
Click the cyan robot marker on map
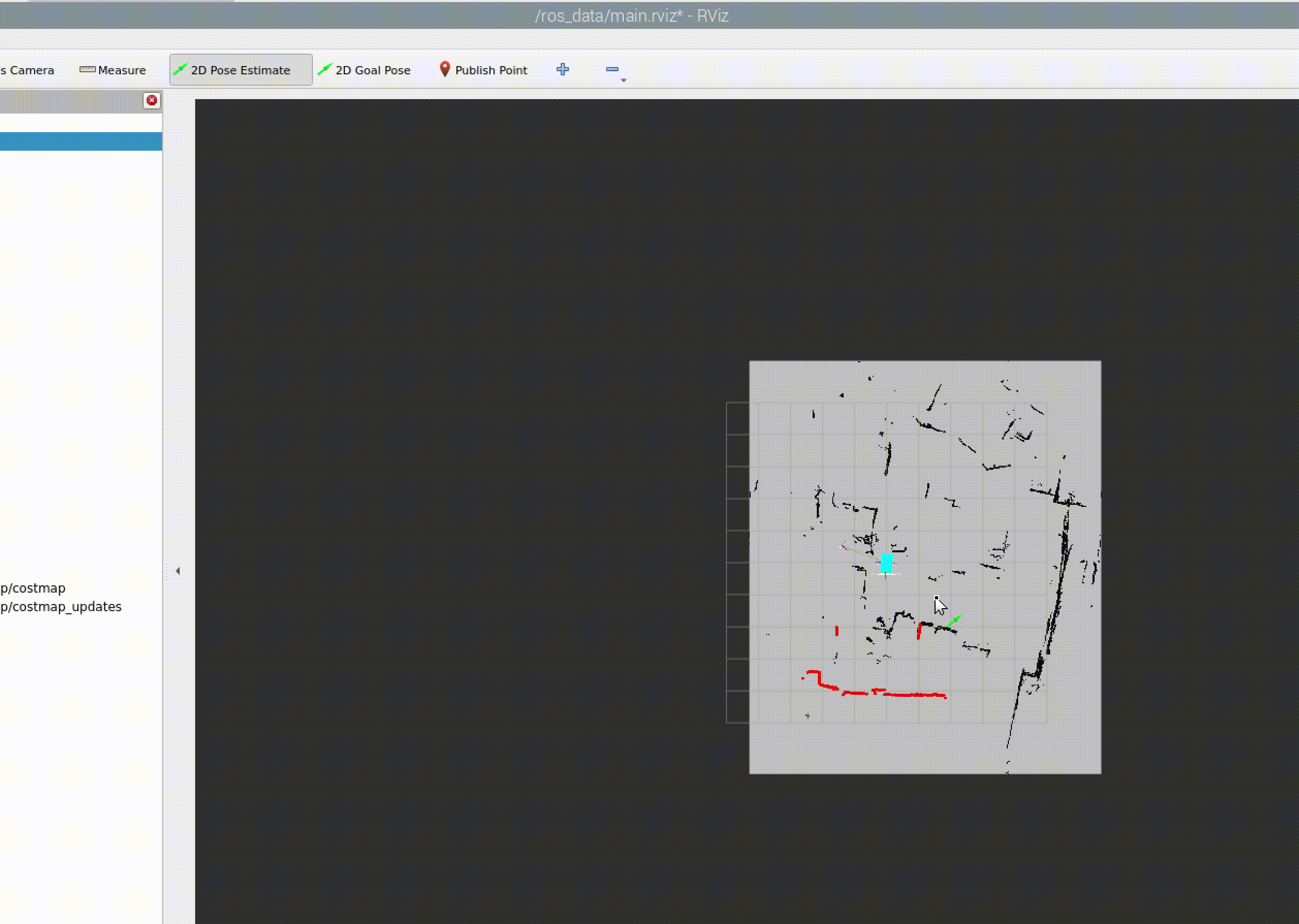[x=886, y=563]
